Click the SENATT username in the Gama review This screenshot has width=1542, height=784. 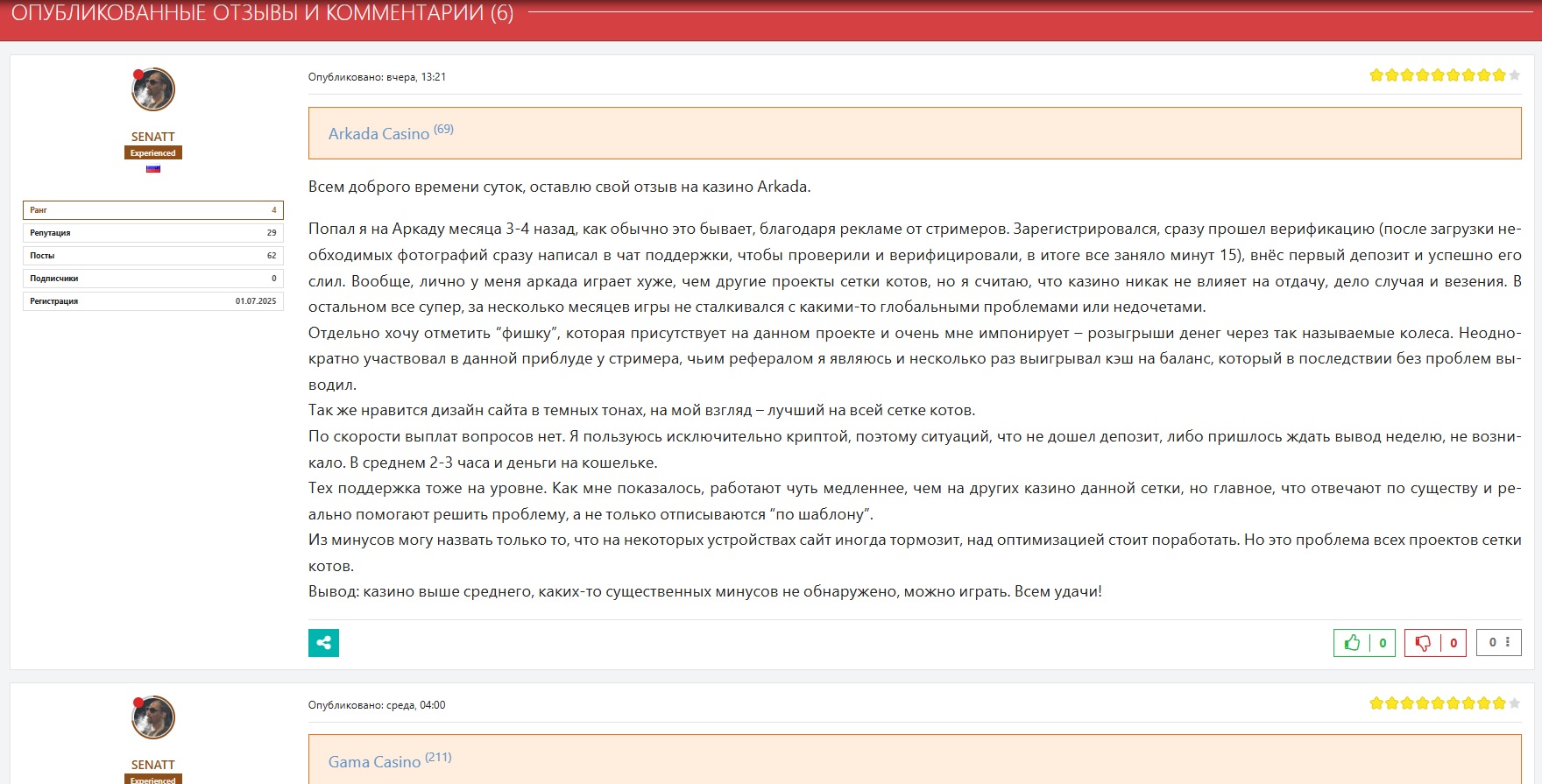click(153, 765)
